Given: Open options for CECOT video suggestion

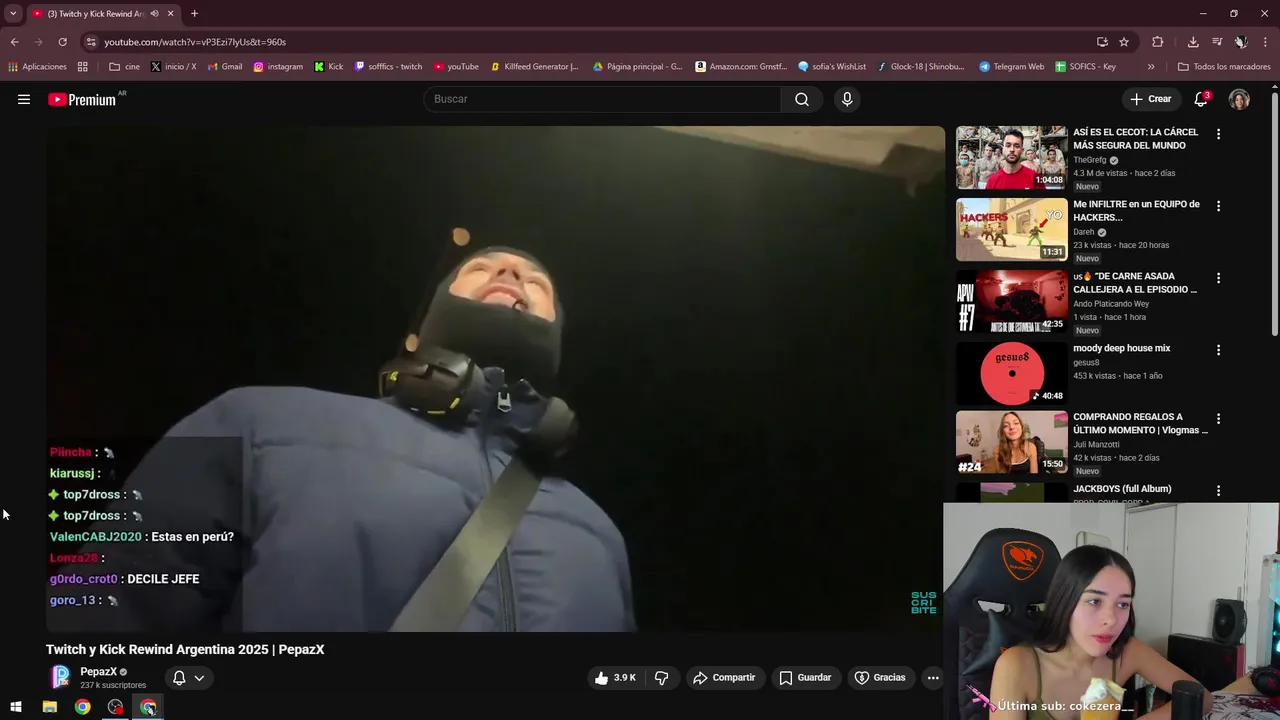Looking at the screenshot, I should click(1218, 134).
